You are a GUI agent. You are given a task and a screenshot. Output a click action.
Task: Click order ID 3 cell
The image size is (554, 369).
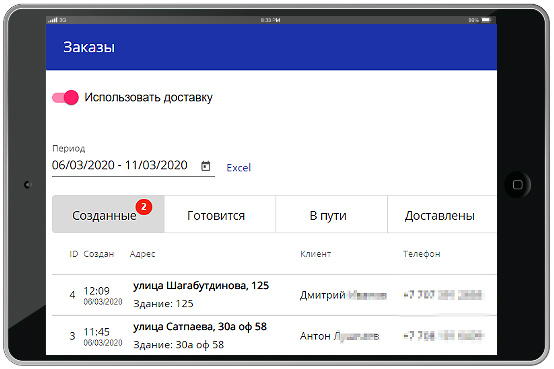pos(72,336)
